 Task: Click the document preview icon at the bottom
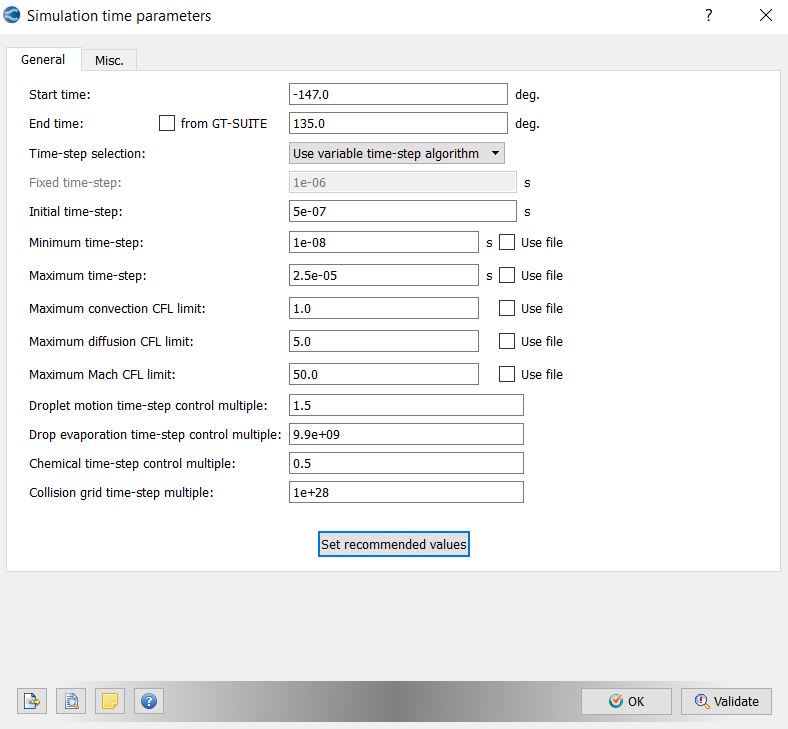pyautogui.click(x=71, y=700)
